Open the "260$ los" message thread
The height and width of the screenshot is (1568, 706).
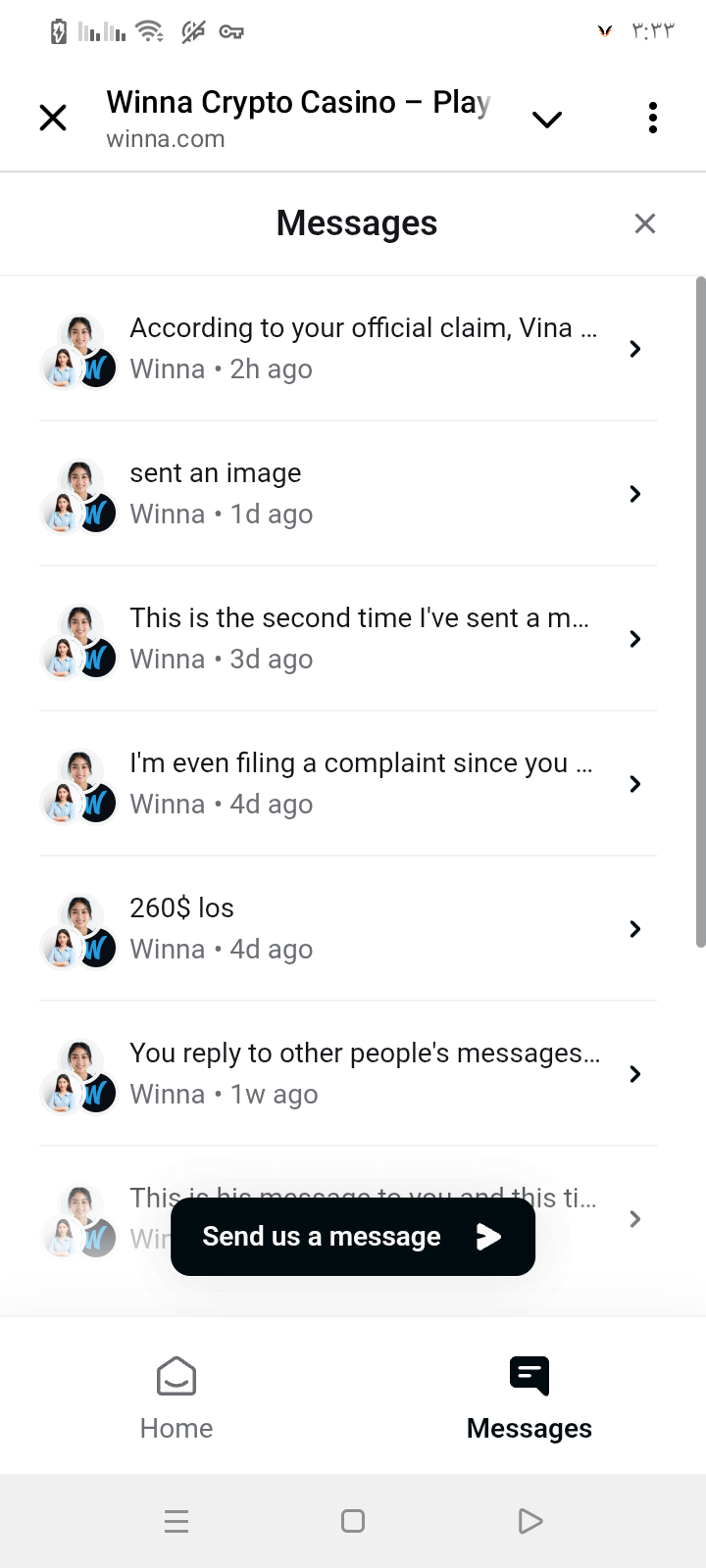(x=363, y=928)
